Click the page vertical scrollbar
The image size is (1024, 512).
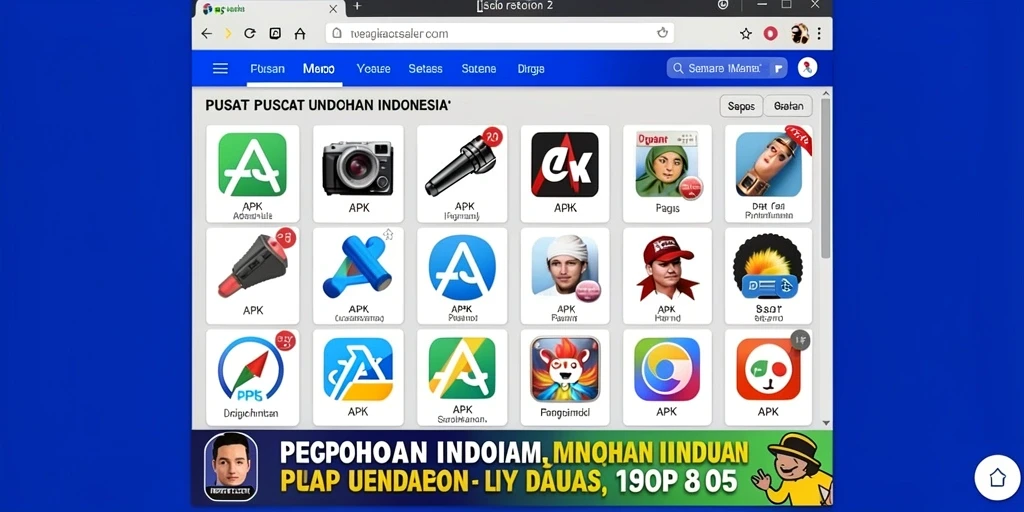825,178
